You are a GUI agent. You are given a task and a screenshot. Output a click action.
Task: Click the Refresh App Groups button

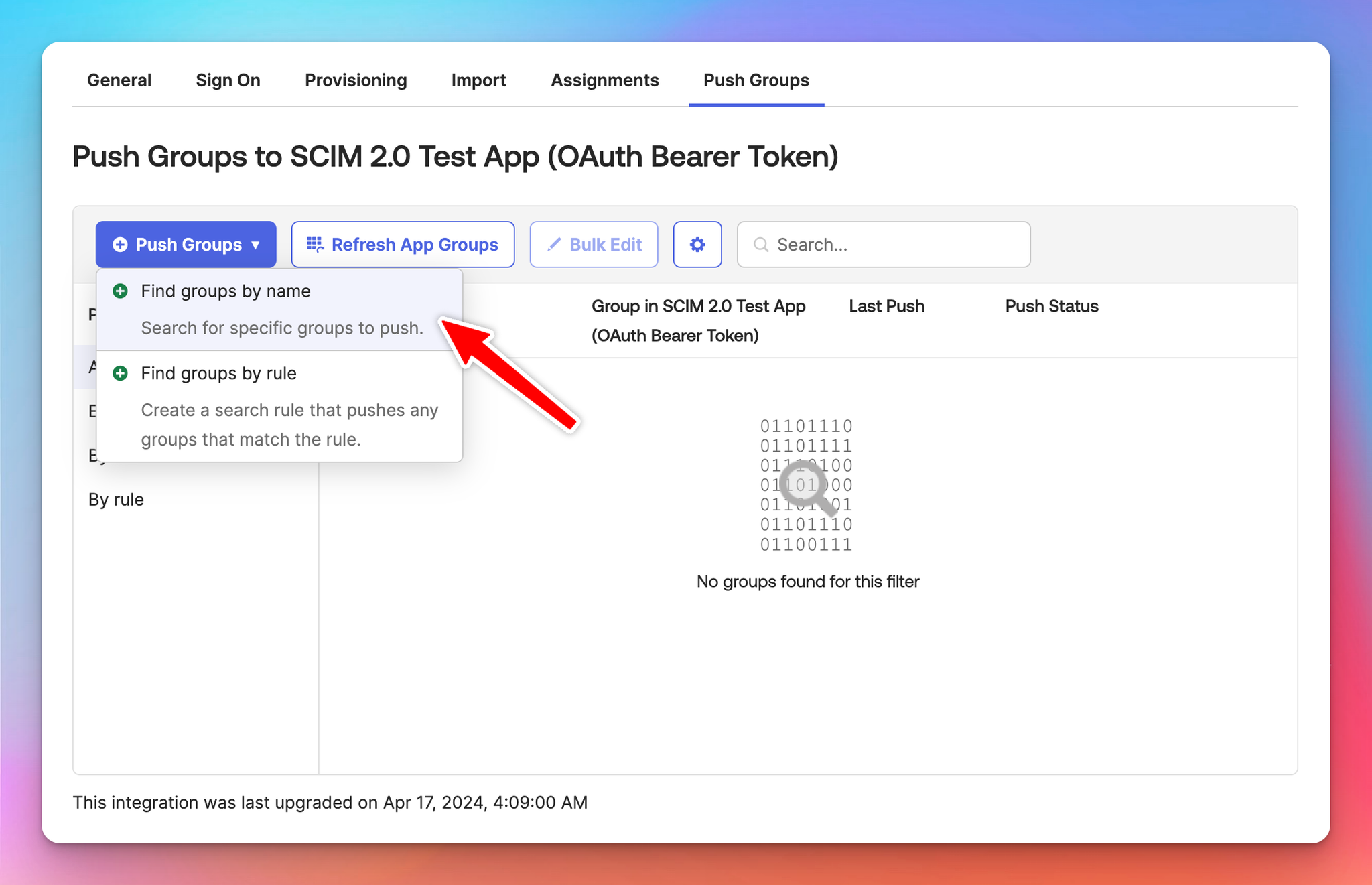tap(403, 245)
